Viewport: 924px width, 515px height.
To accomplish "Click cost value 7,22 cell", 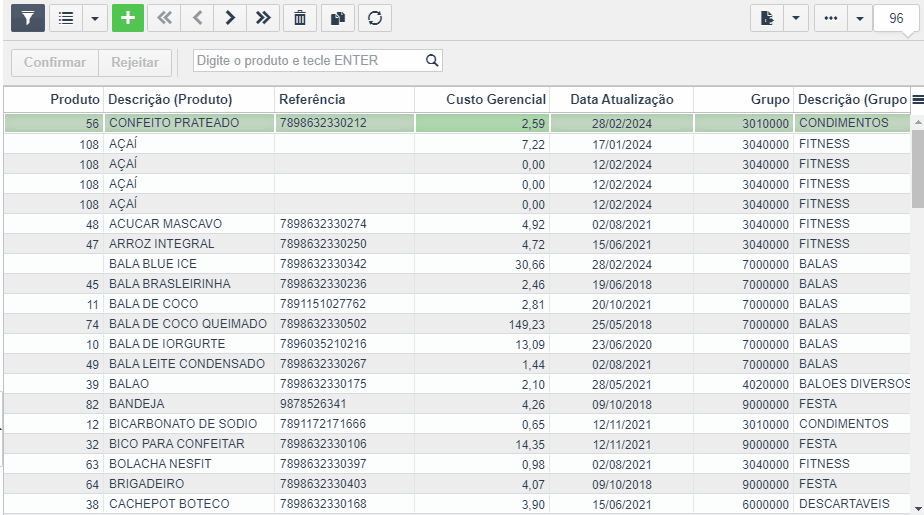I will tap(483, 144).
